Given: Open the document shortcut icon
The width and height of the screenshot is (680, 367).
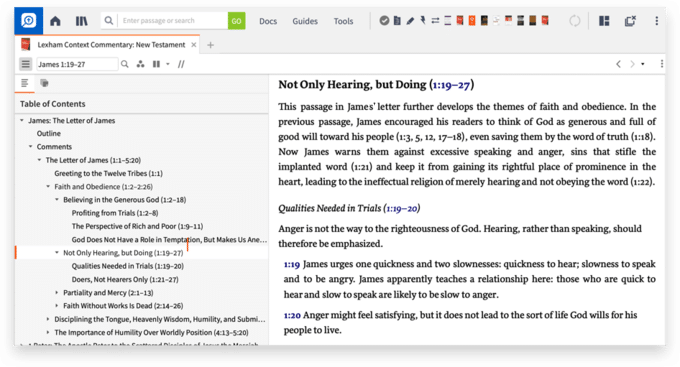Looking at the screenshot, I should pos(397,20).
